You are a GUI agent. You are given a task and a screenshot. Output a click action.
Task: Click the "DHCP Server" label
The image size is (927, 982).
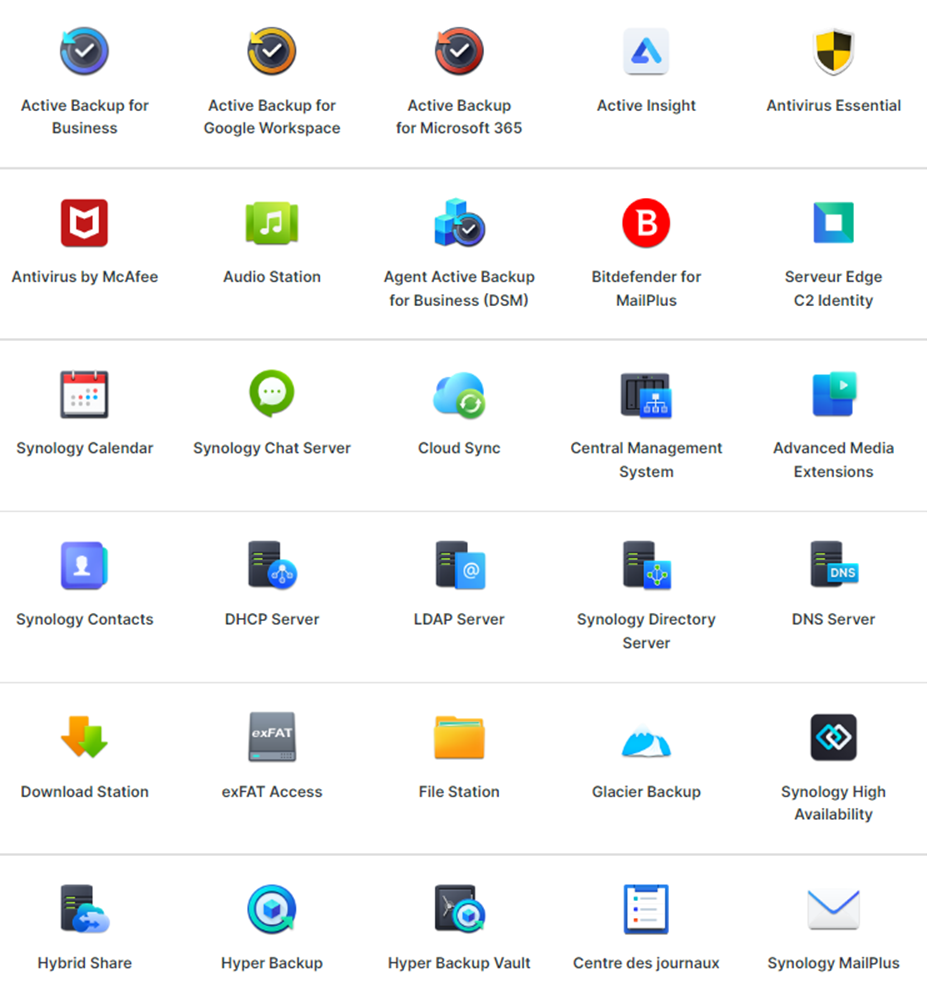(x=272, y=619)
